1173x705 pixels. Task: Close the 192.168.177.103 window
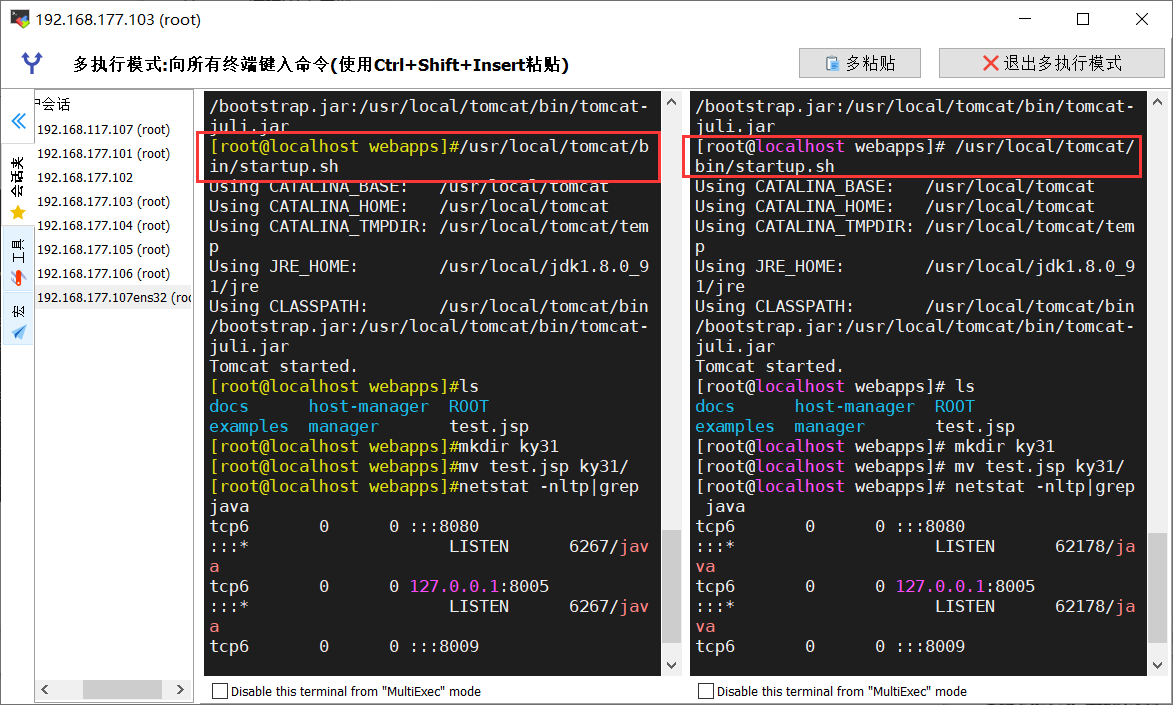click(1142, 19)
